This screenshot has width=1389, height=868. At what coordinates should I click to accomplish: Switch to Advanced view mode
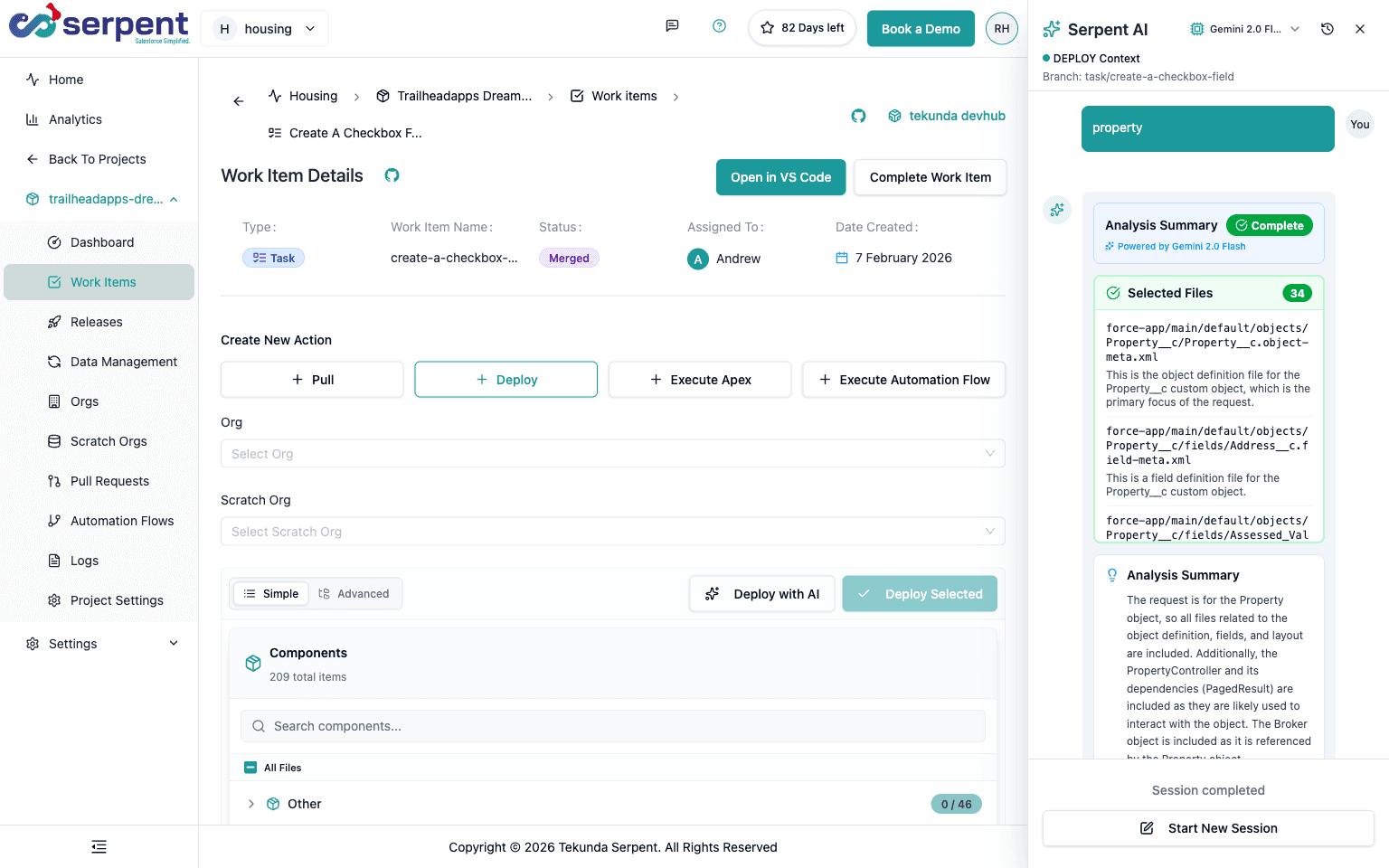354,594
